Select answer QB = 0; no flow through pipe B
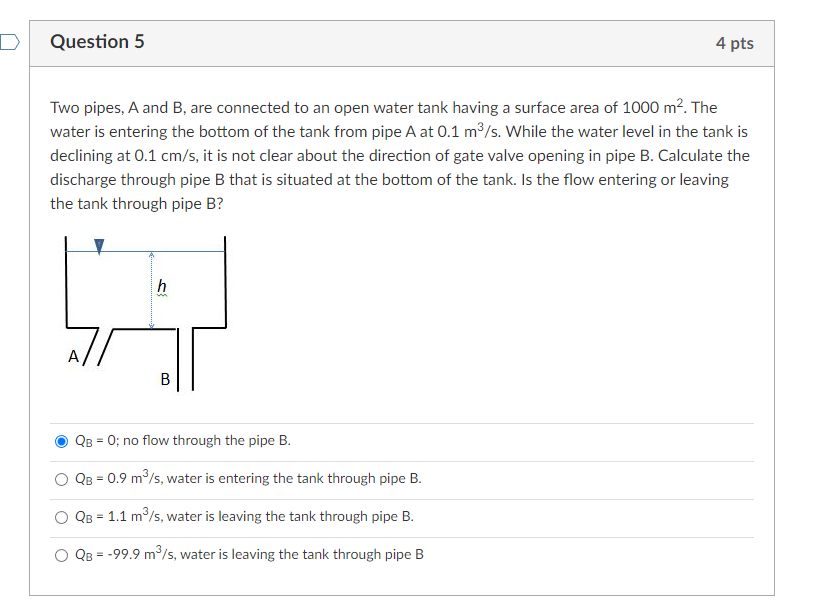Image resolution: width=814 pixels, height=612 pixels. 60,440
